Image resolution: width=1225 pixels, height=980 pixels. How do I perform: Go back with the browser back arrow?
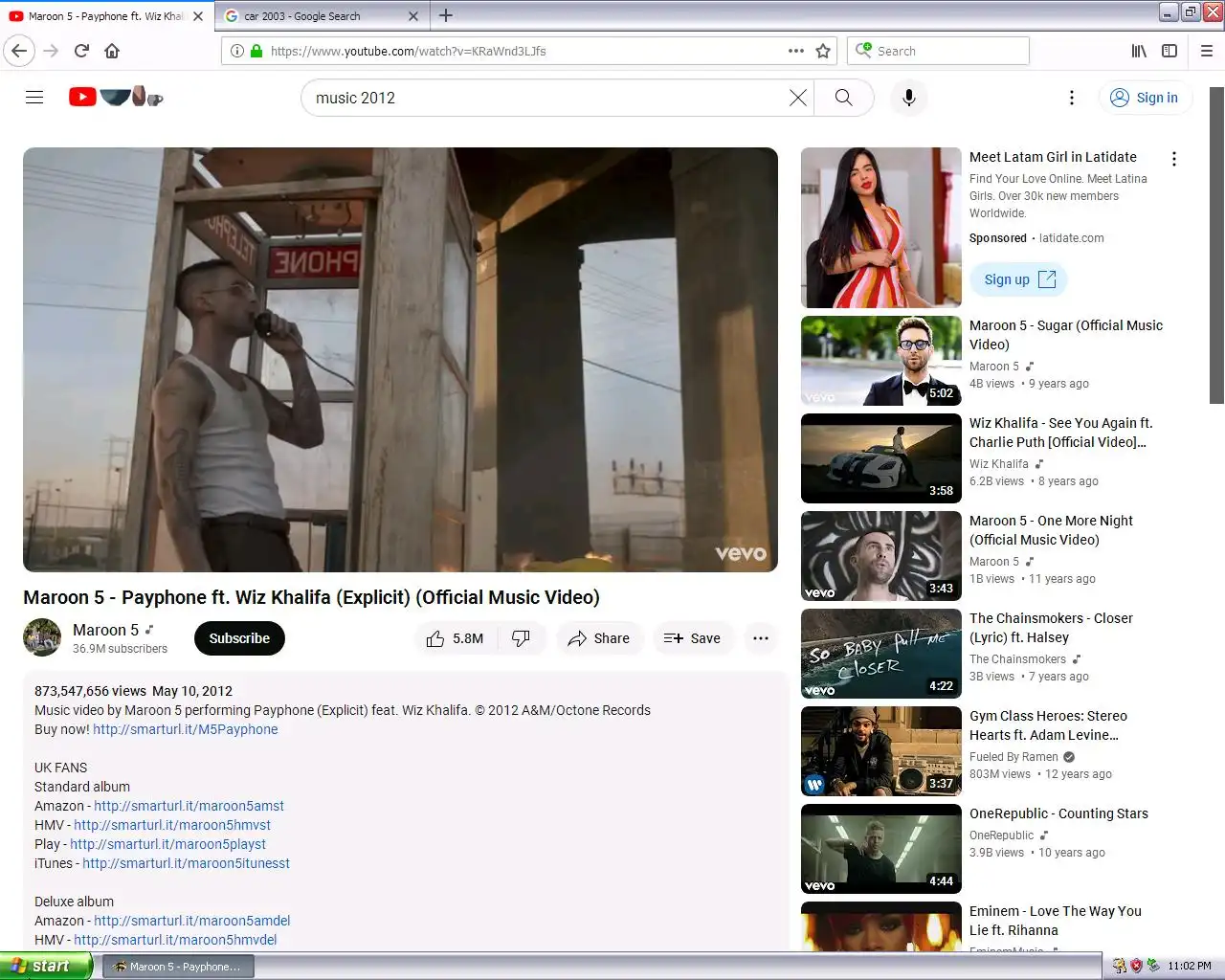(19, 51)
